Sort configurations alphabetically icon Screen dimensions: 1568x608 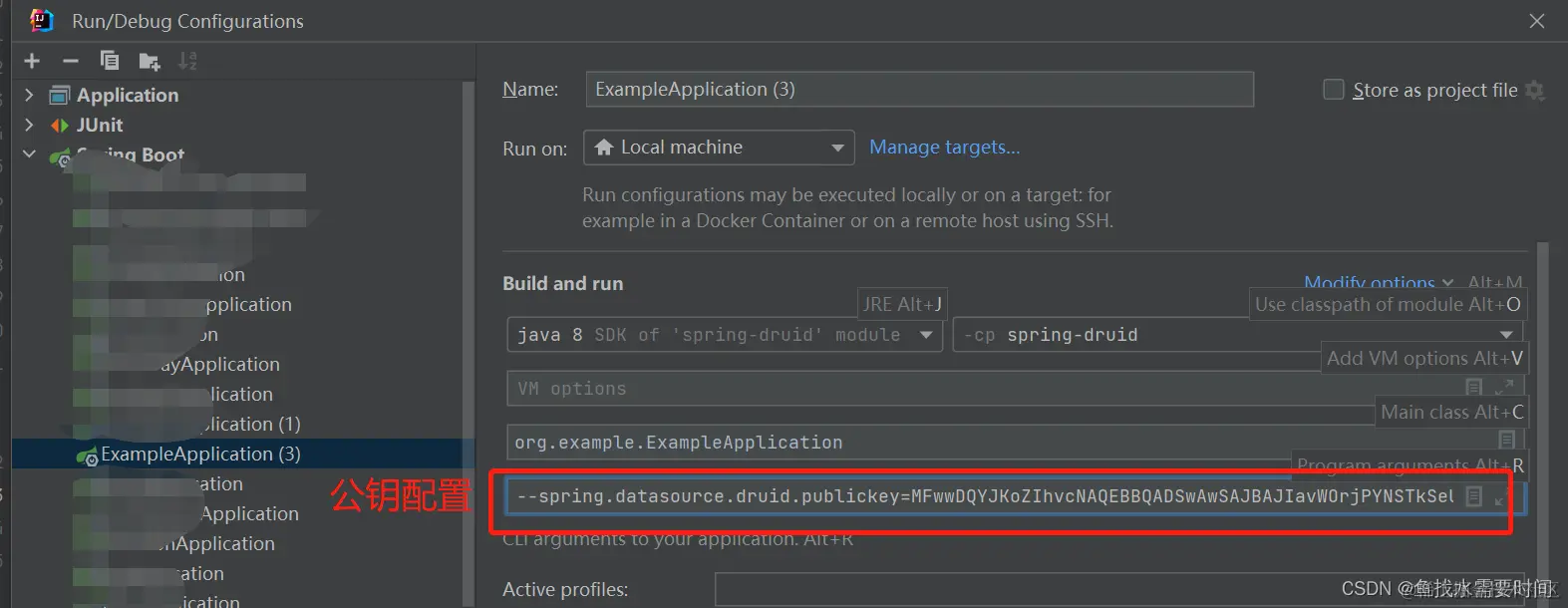coord(187,61)
